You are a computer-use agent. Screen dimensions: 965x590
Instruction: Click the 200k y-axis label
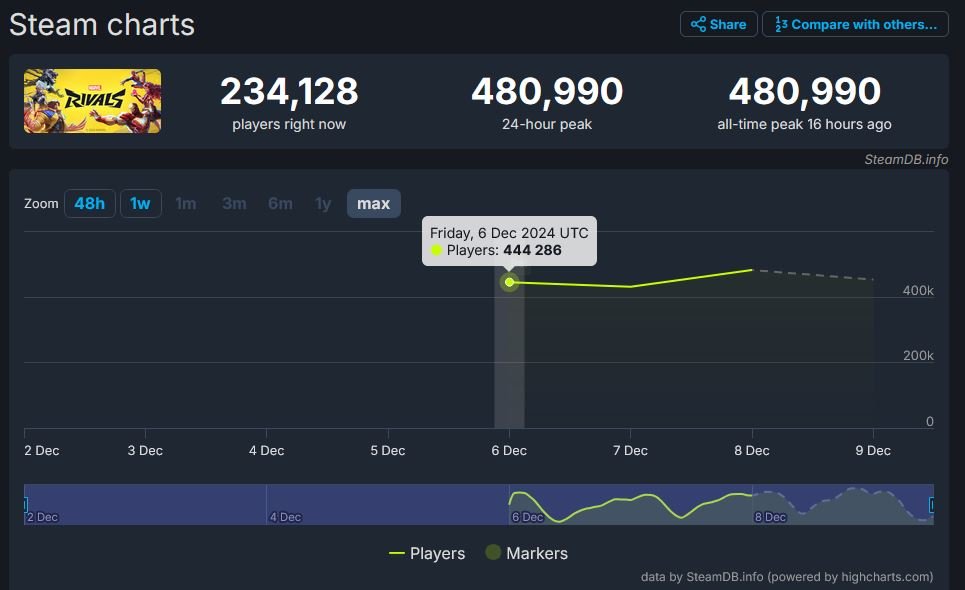[x=918, y=356]
